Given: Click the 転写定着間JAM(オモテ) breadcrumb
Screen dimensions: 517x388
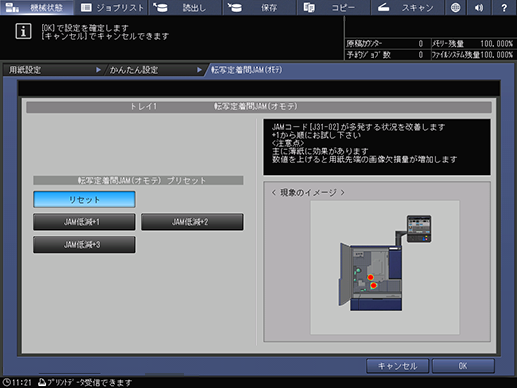Looking at the screenshot, I should click(x=247, y=70).
